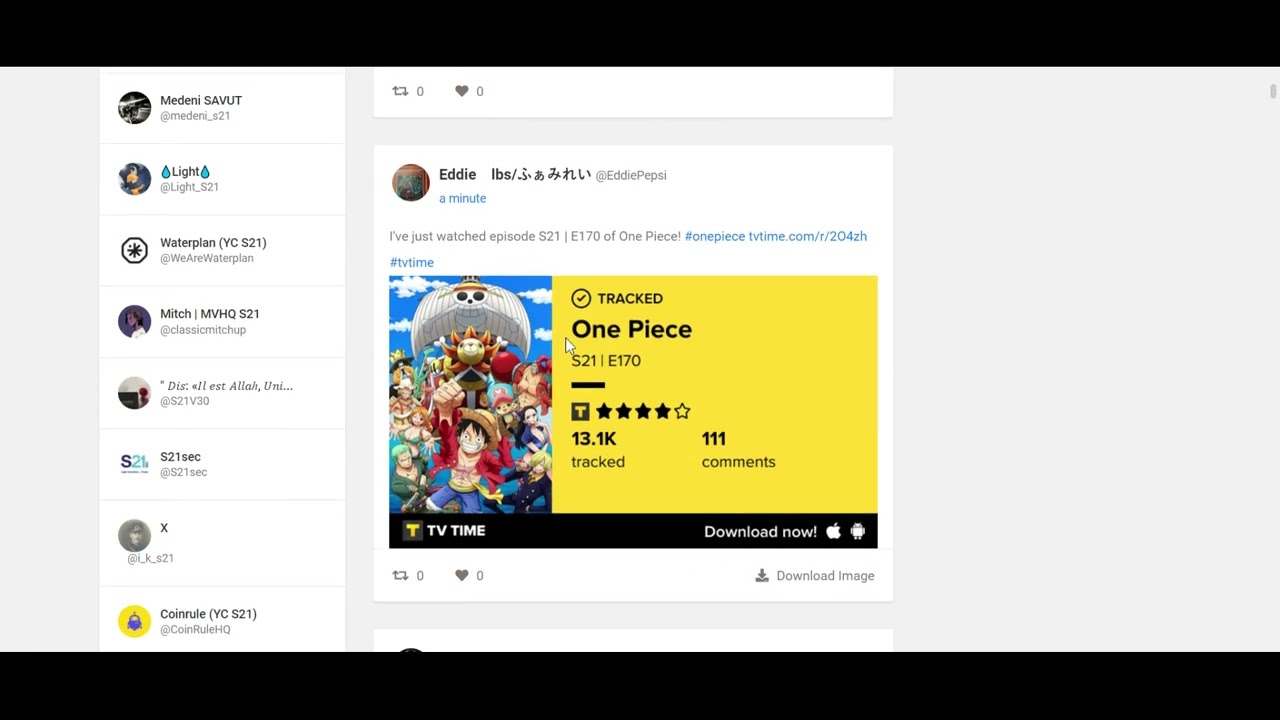This screenshot has width=1280, height=720.
Task: Click the Apple logo in TV Time banner
Action: click(x=833, y=531)
